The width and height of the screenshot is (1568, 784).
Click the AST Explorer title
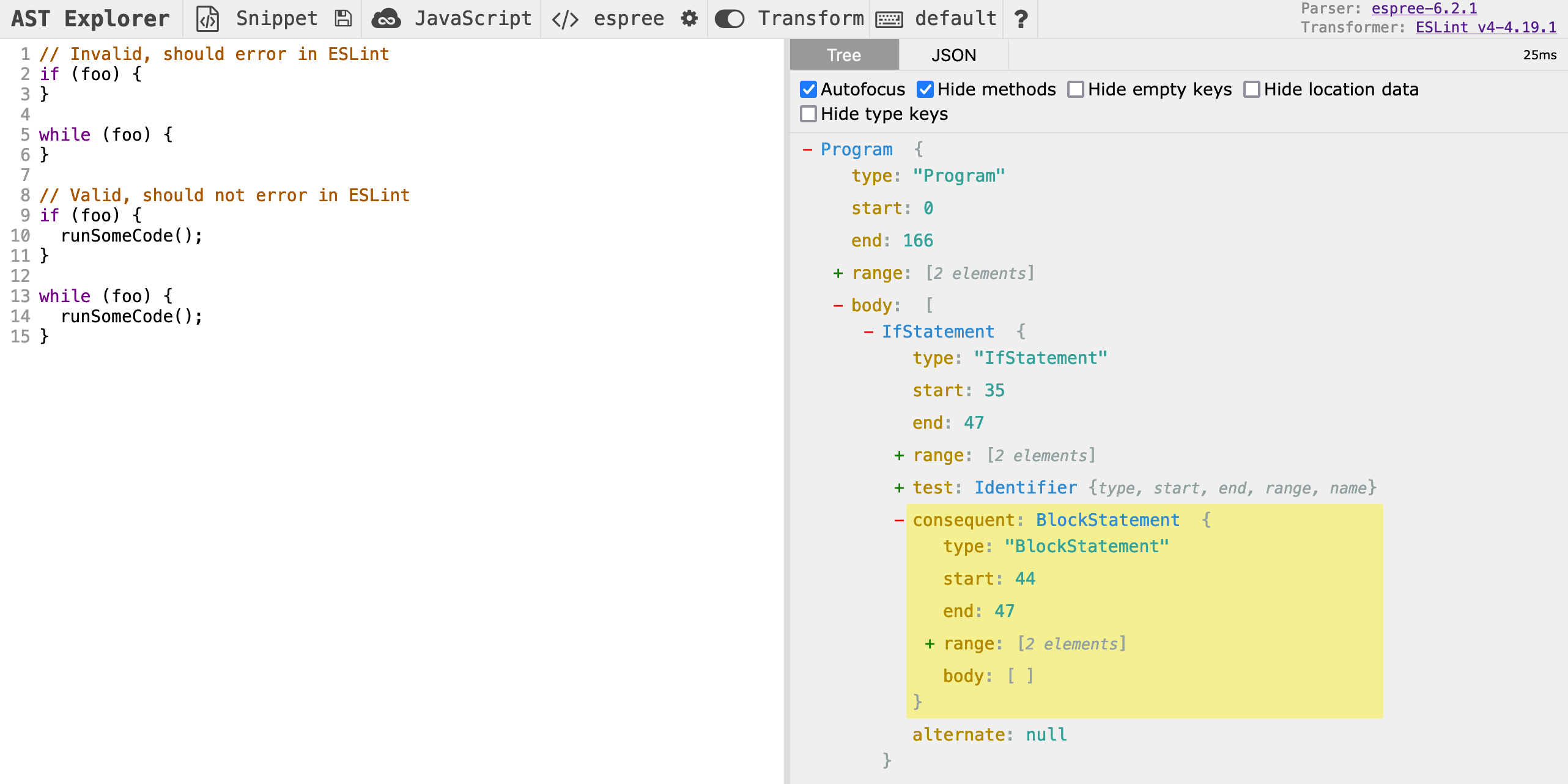click(x=91, y=18)
